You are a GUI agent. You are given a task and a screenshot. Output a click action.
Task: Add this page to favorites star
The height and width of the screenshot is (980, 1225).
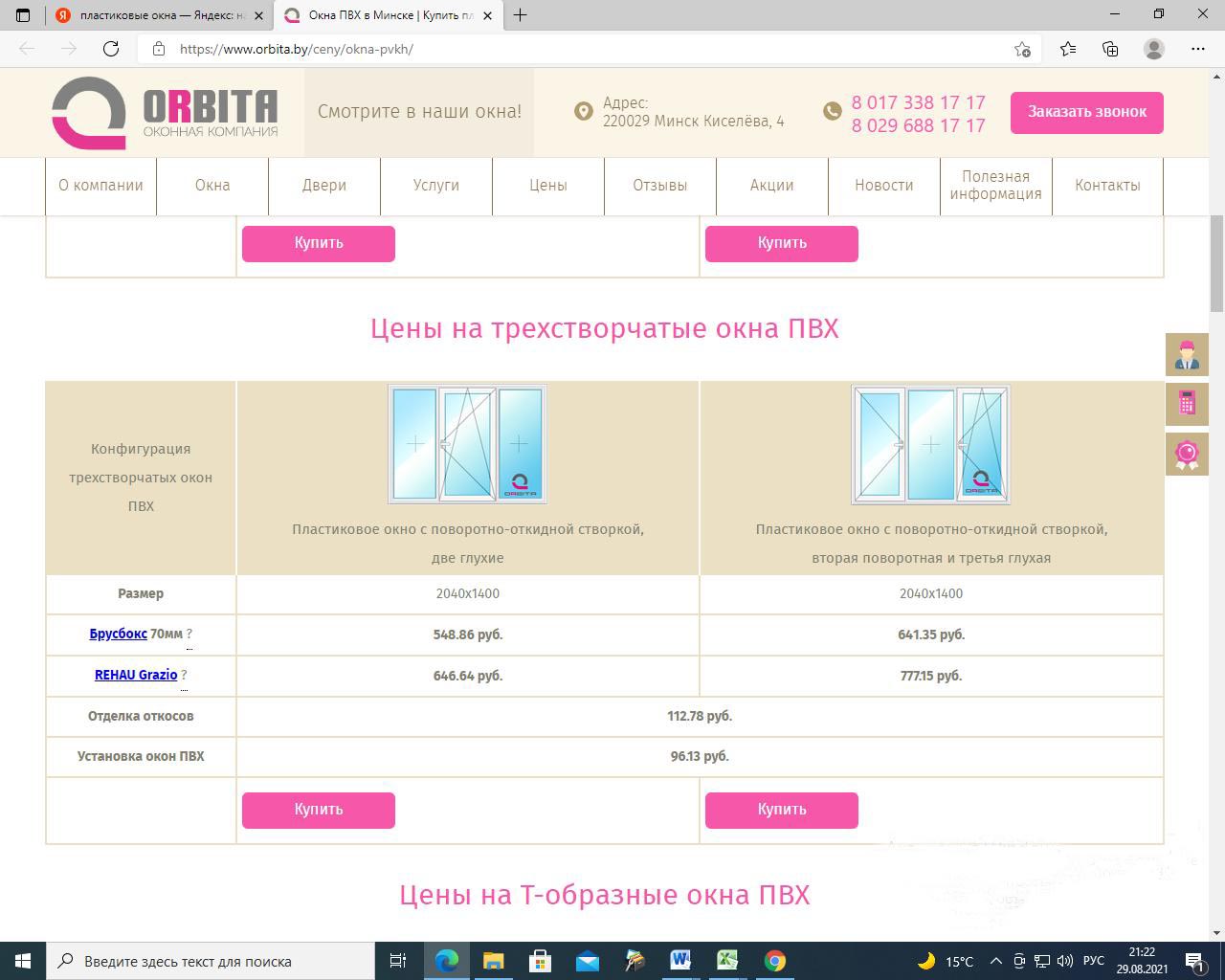tap(1022, 49)
